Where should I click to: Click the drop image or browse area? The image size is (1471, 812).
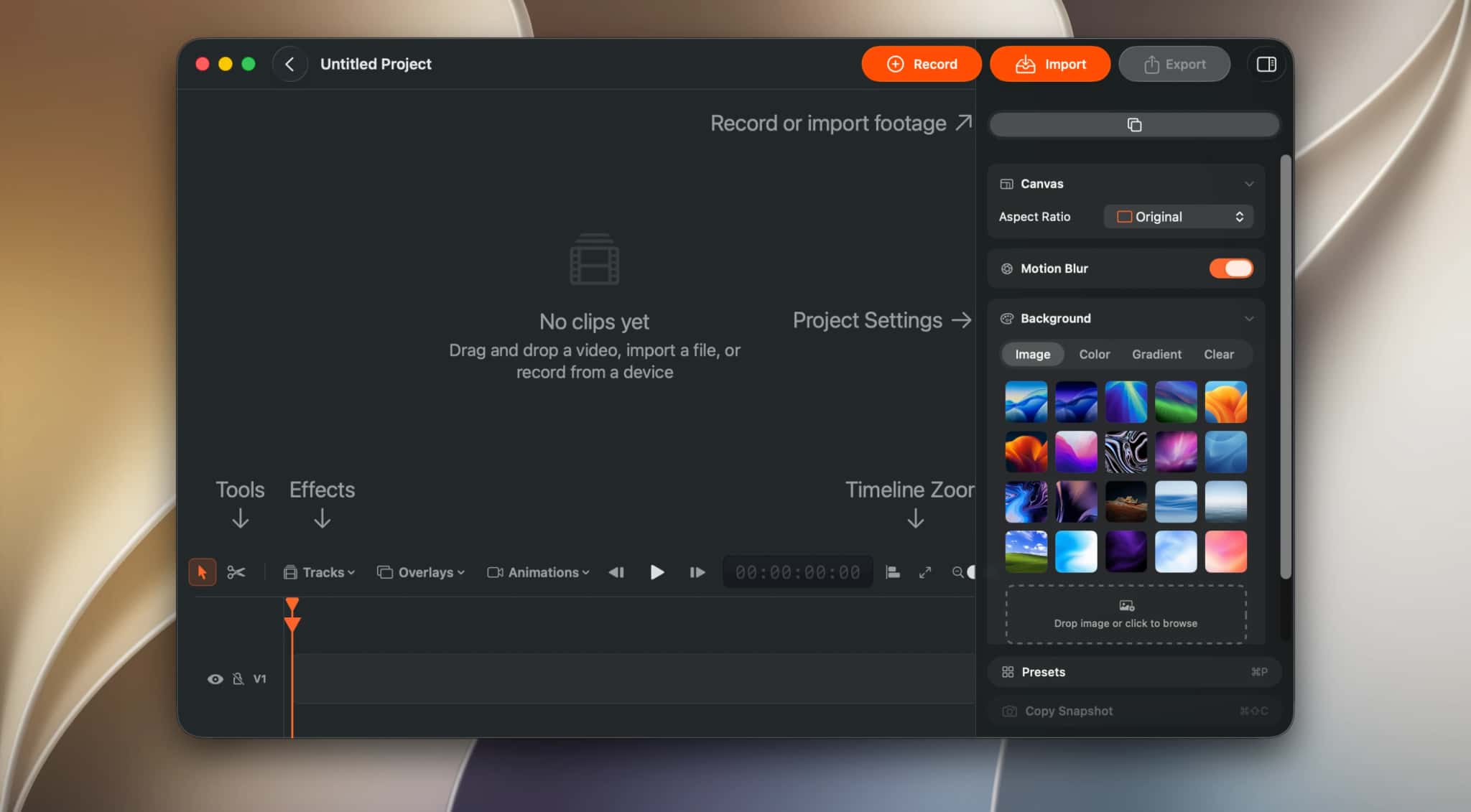point(1126,615)
